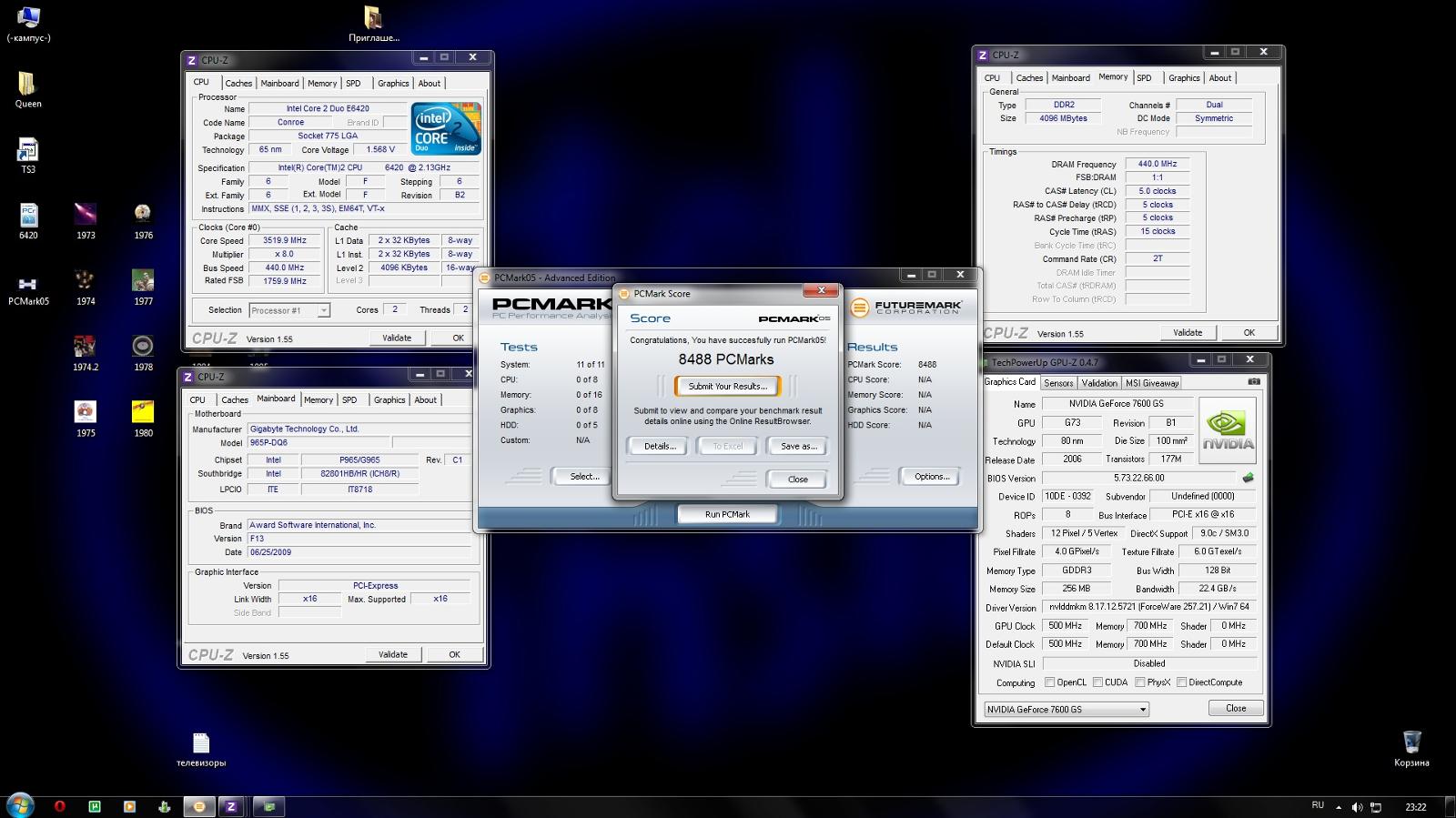The height and width of the screenshot is (818, 1456).
Task: Open the Queen folder icon
Action: [x=27, y=89]
